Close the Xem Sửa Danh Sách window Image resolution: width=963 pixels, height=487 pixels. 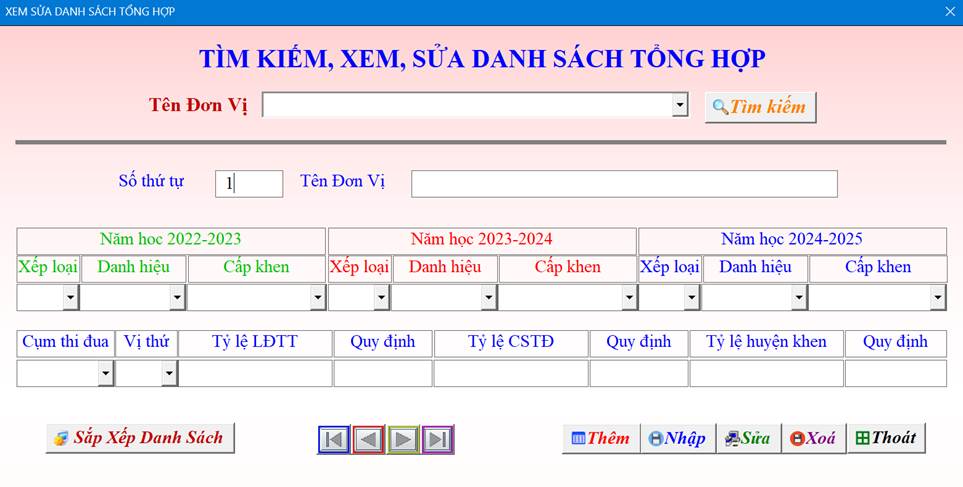coord(950,11)
